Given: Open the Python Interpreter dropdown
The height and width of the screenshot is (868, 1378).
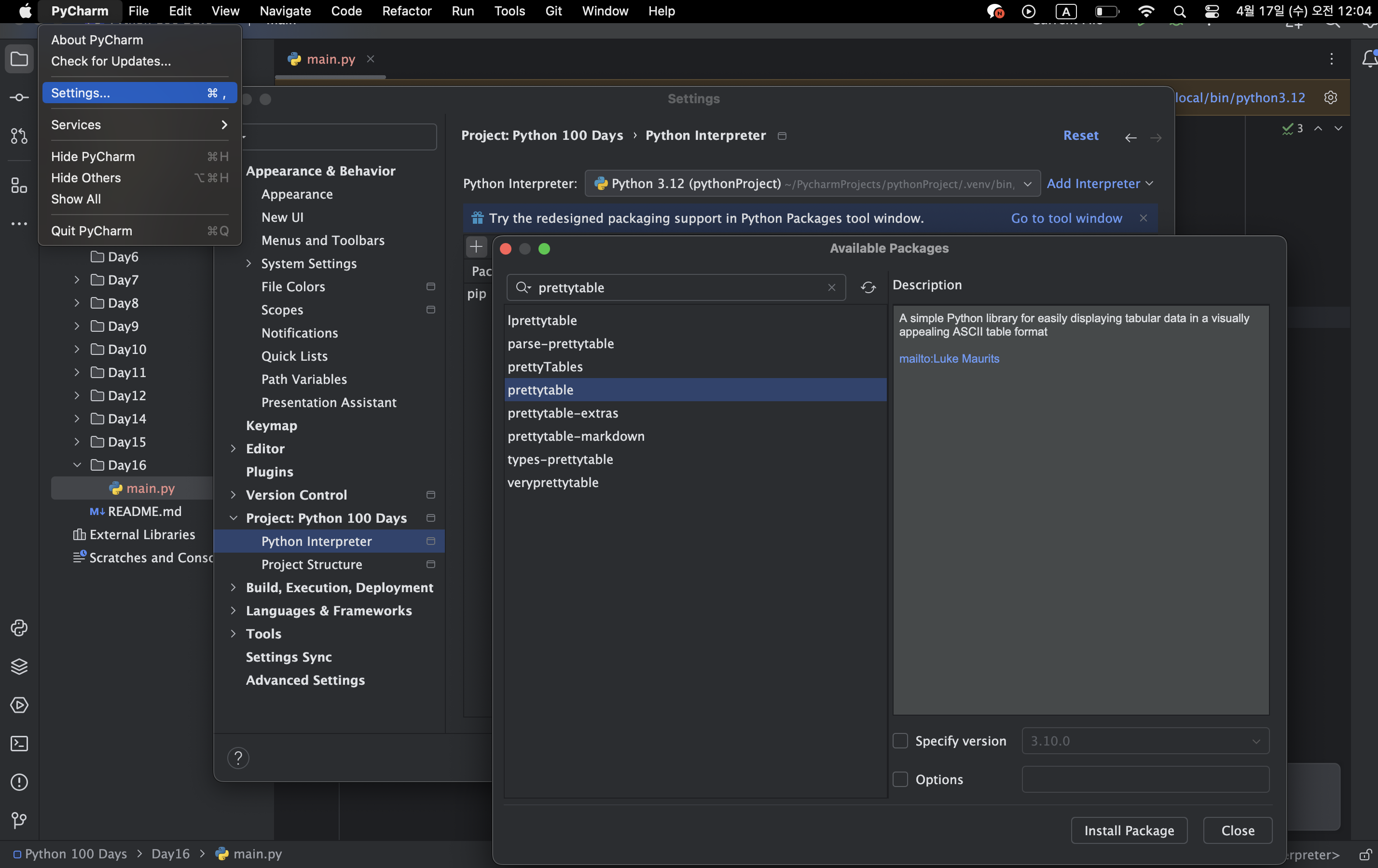Looking at the screenshot, I should [813, 184].
